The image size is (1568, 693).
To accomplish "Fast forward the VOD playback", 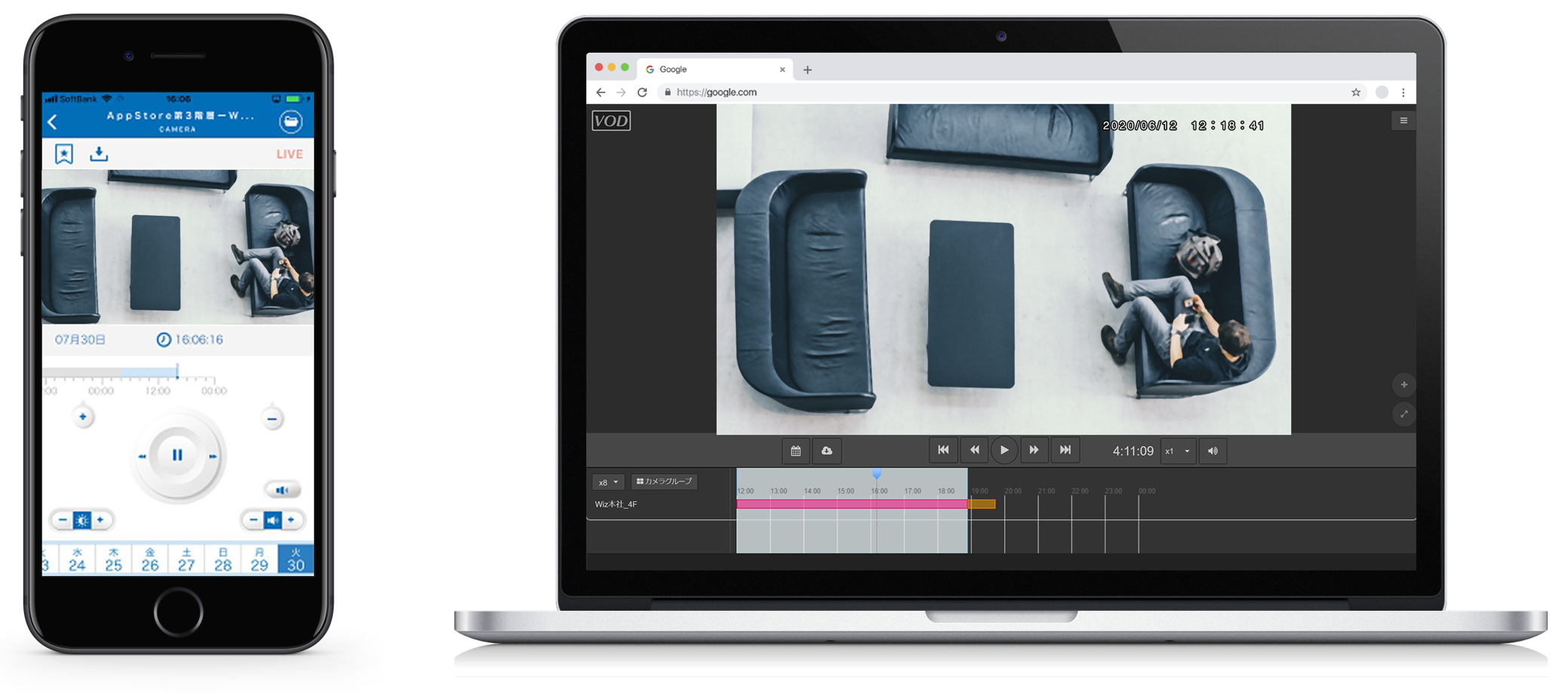I will pyautogui.click(x=1034, y=450).
